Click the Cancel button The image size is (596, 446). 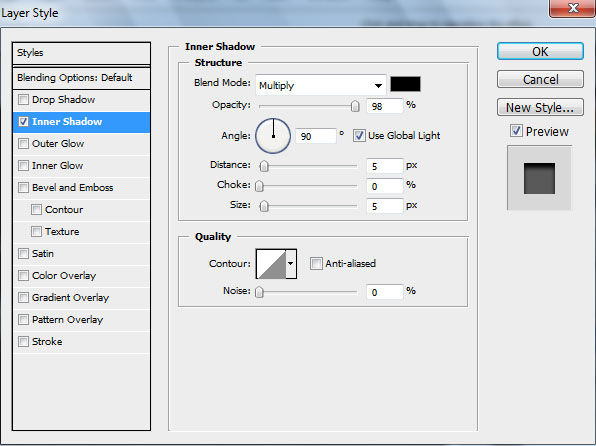pyautogui.click(x=540, y=79)
